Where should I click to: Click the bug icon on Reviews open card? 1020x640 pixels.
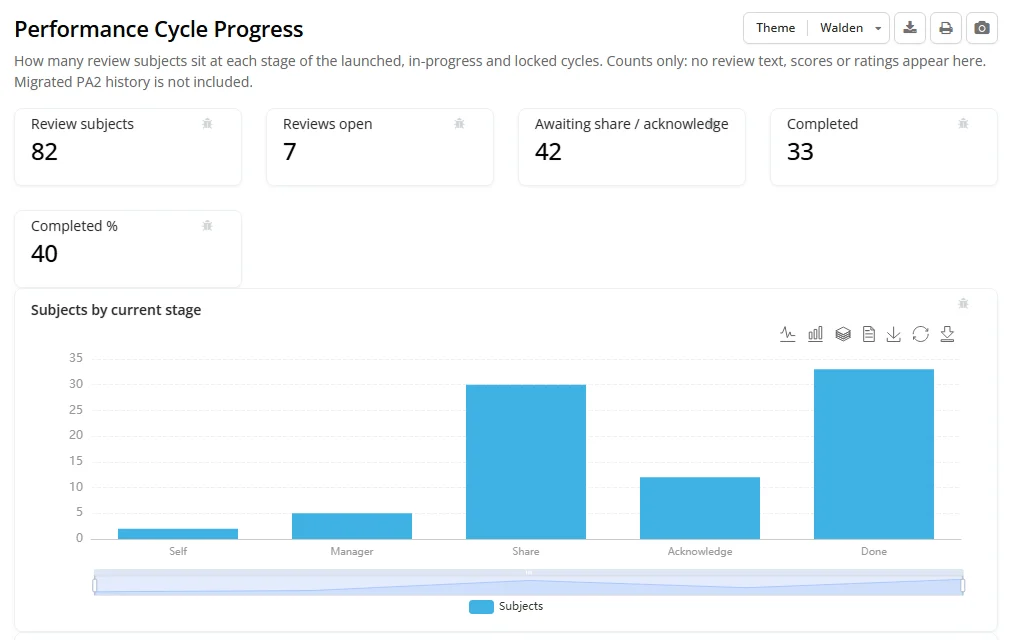point(459,124)
